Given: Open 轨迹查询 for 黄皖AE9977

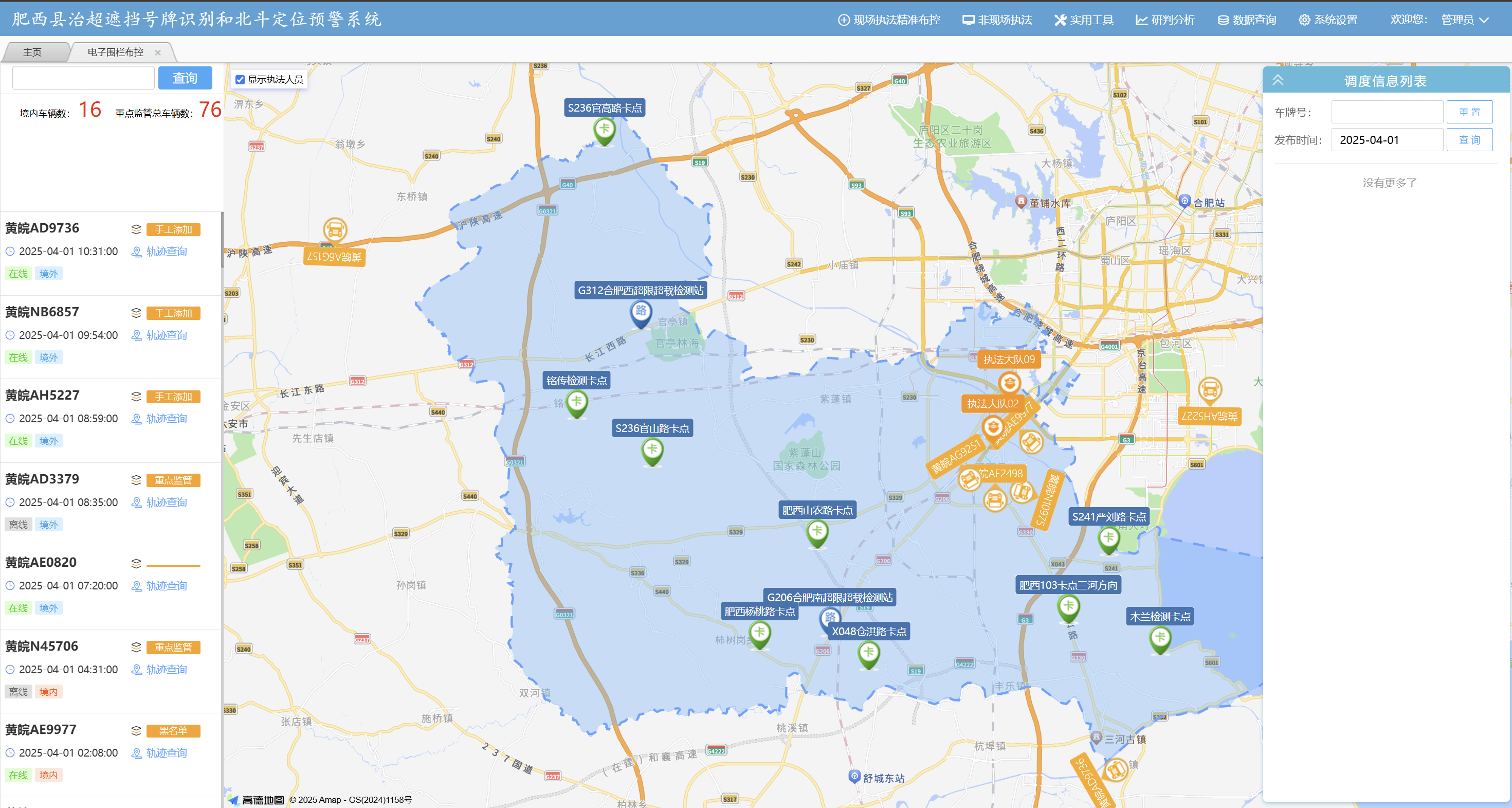Looking at the screenshot, I should coord(159,753).
